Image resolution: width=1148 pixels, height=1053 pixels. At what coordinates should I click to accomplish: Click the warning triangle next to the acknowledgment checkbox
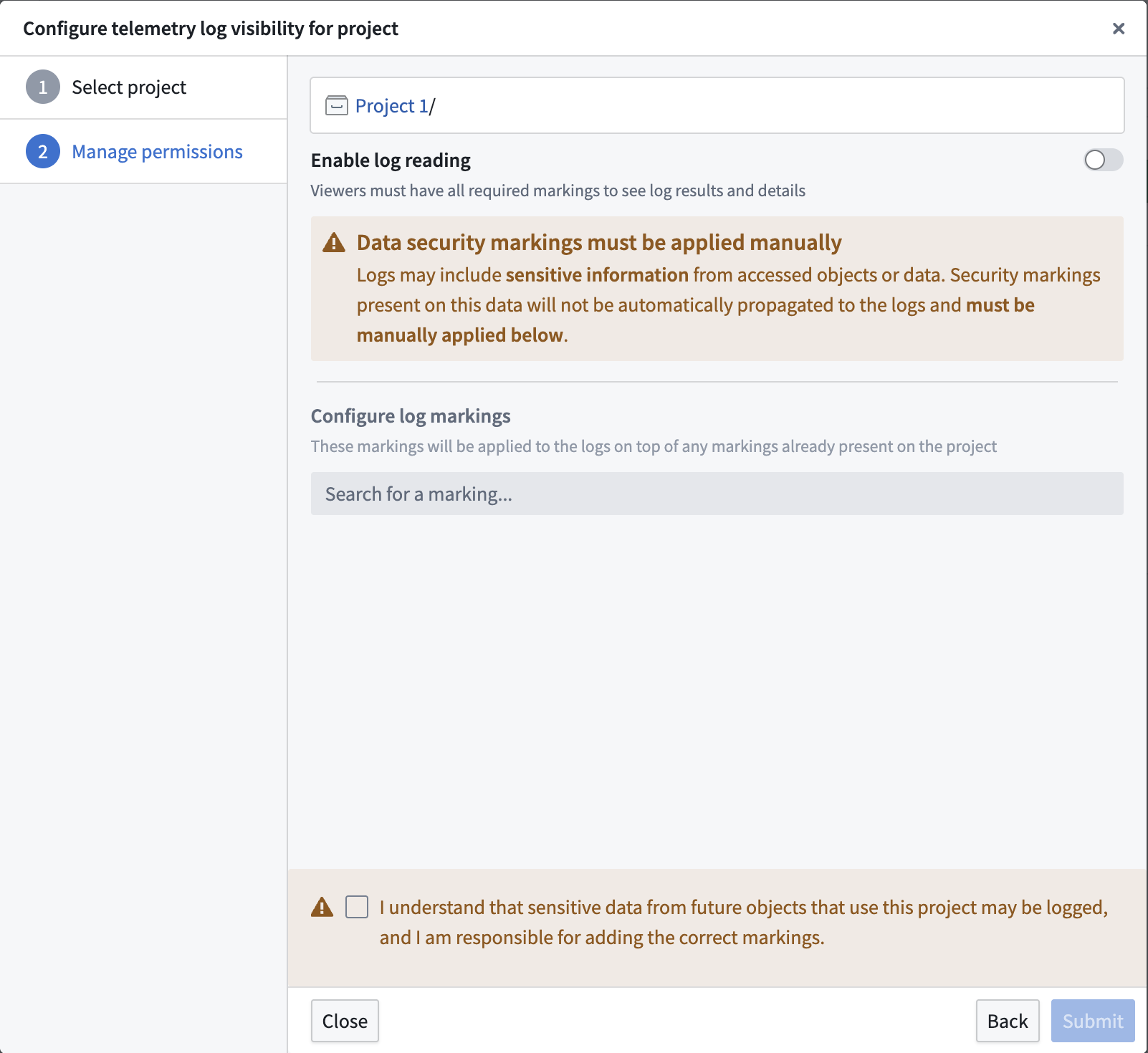[x=324, y=907]
